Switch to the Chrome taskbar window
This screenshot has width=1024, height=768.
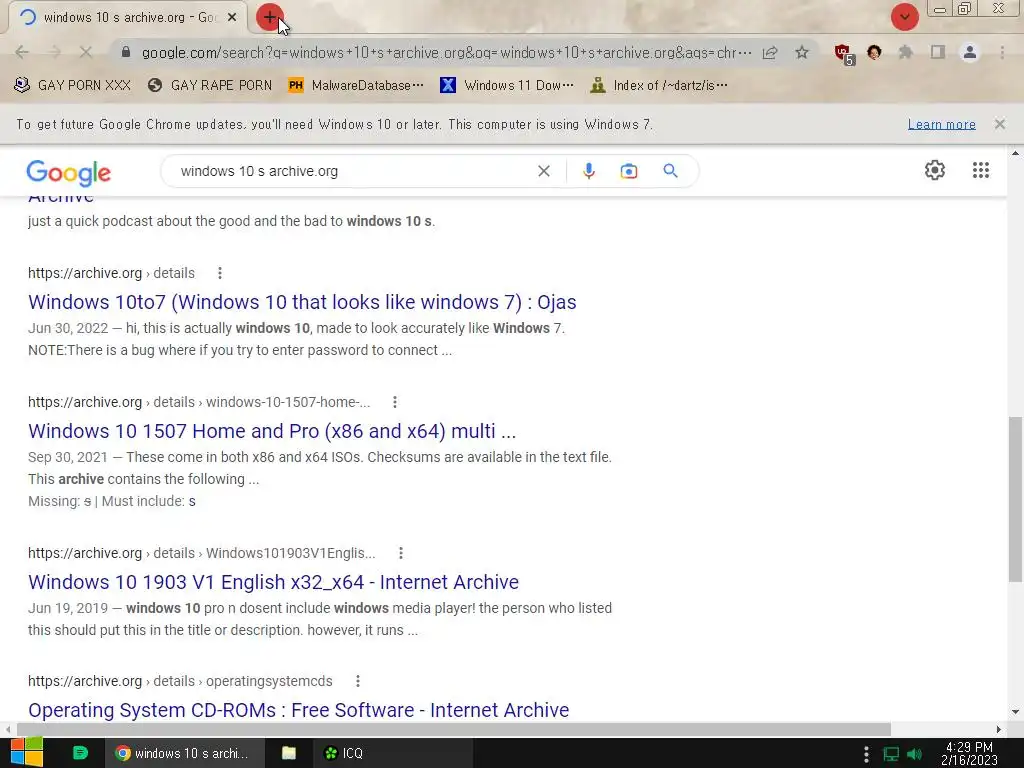(x=185, y=753)
